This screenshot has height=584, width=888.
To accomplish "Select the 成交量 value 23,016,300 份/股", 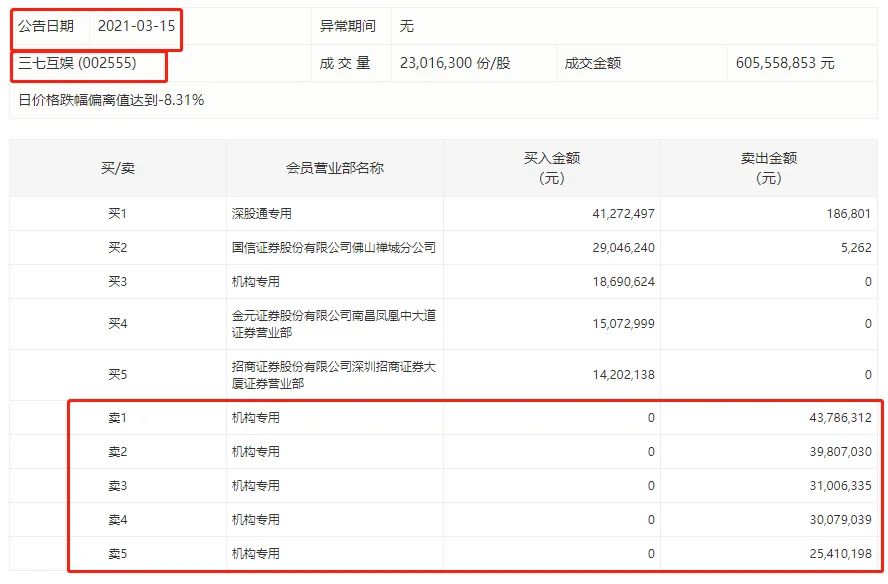I will click(x=449, y=63).
